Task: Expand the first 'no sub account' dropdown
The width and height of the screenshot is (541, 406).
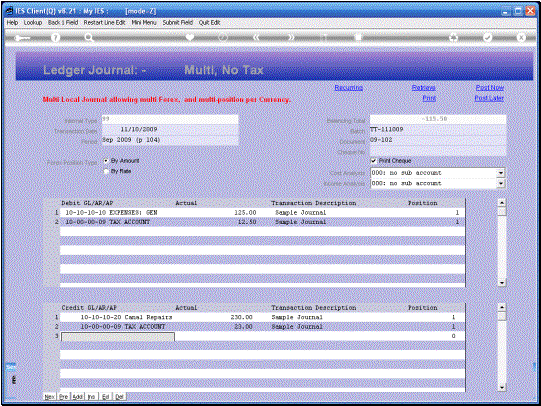Action: point(501,173)
